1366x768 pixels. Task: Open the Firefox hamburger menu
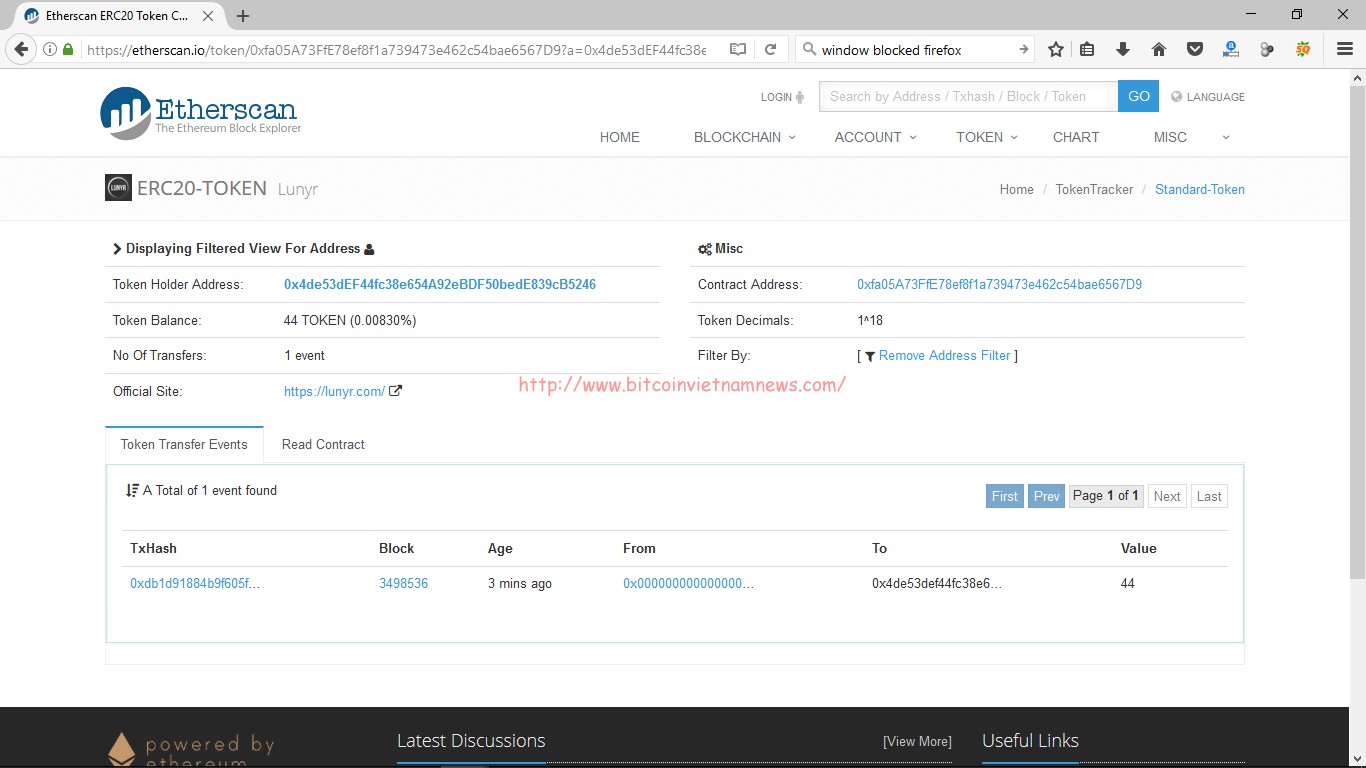coord(1345,49)
